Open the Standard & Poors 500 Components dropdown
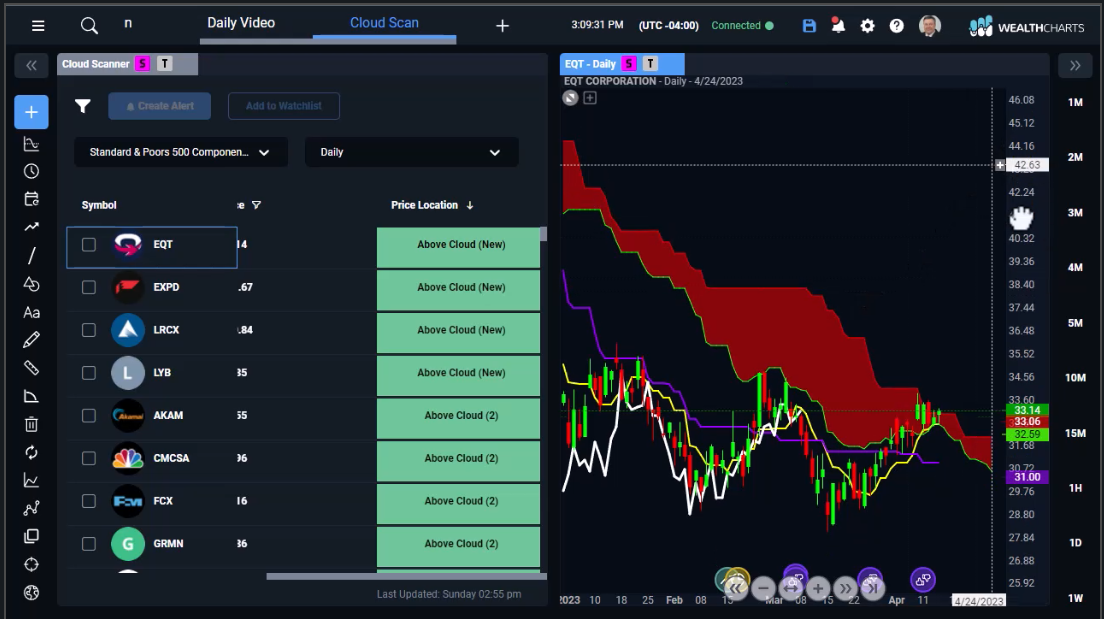 (x=181, y=152)
